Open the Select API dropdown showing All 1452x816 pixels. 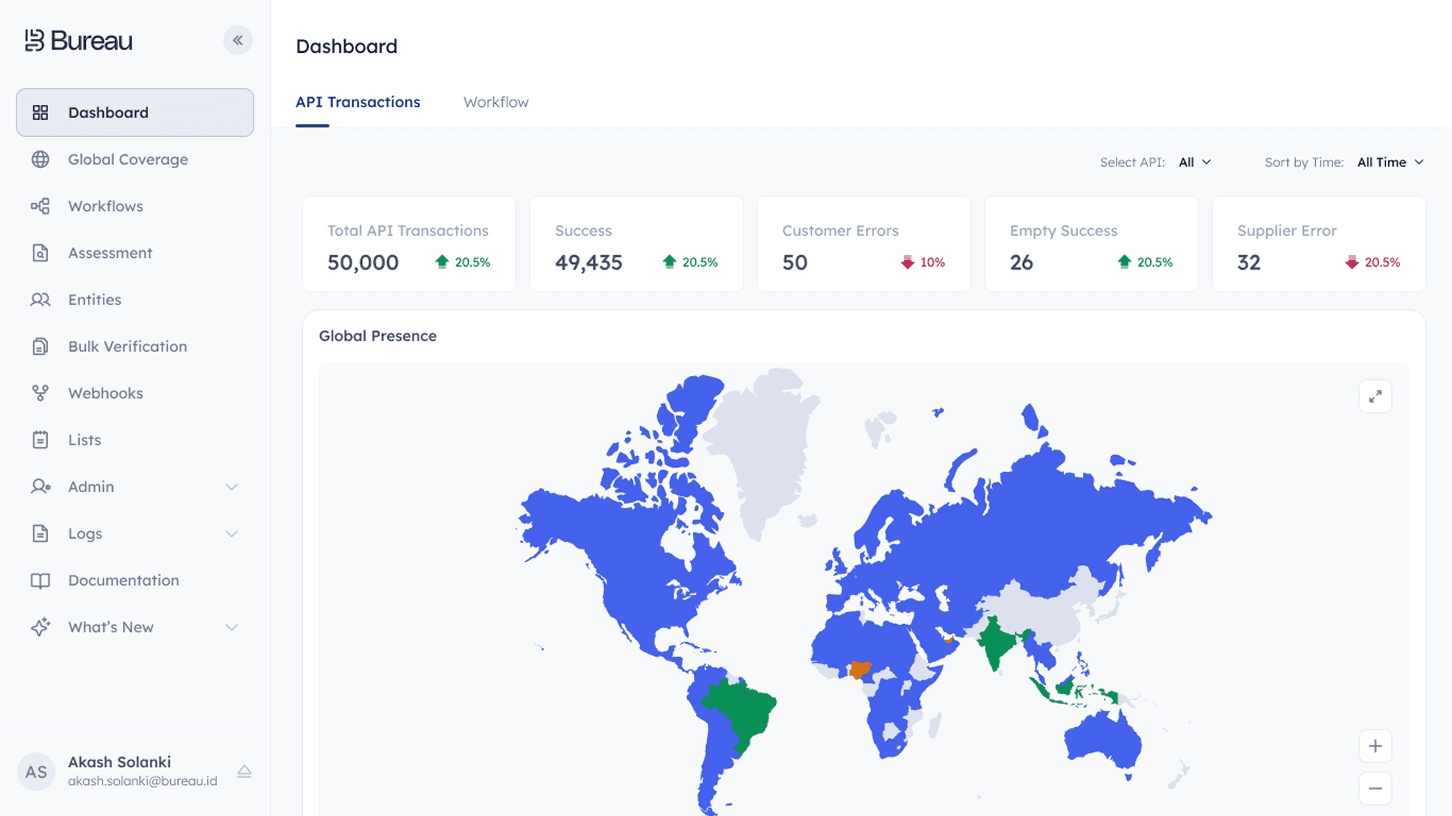(1195, 162)
